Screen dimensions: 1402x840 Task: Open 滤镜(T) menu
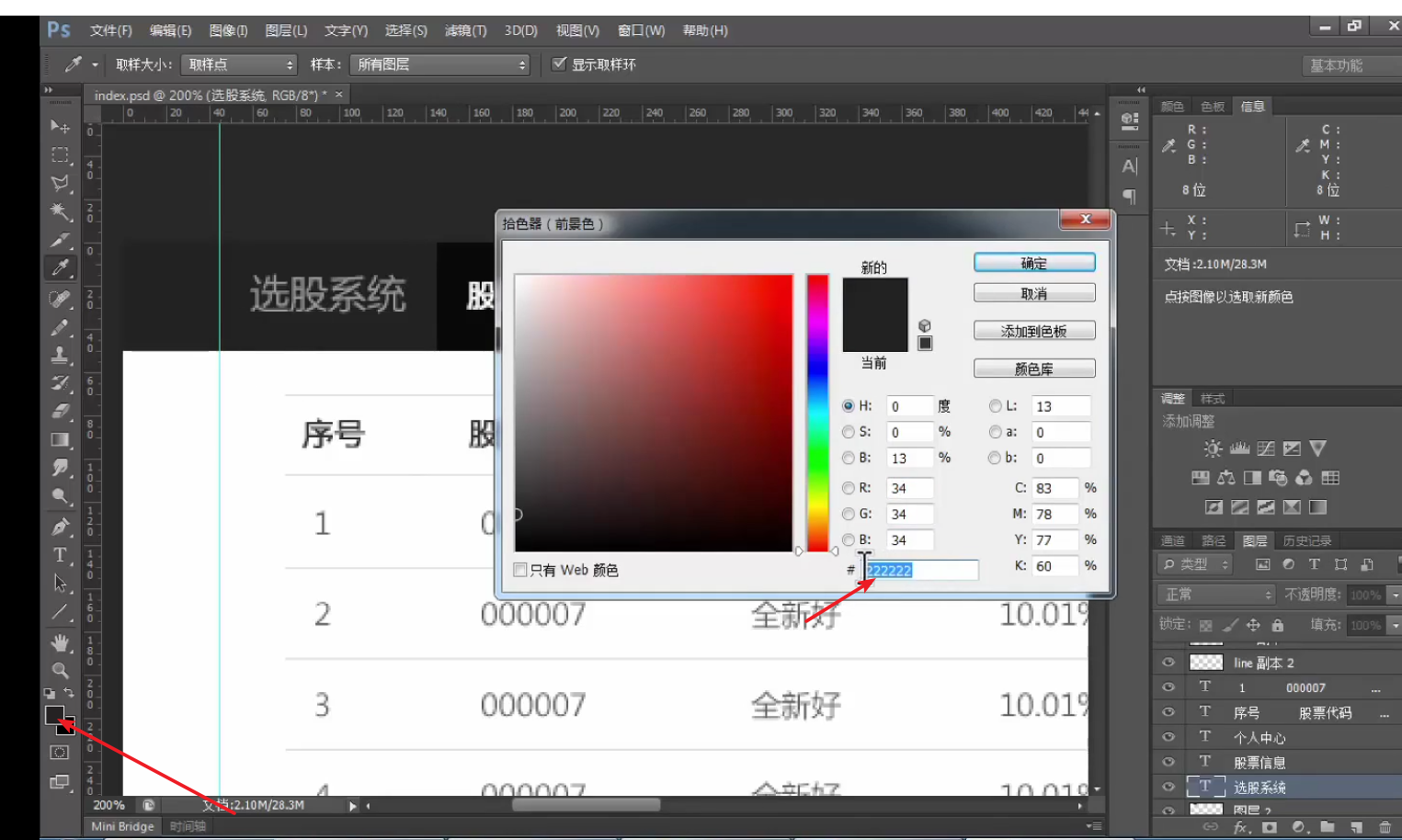click(x=465, y=30)
